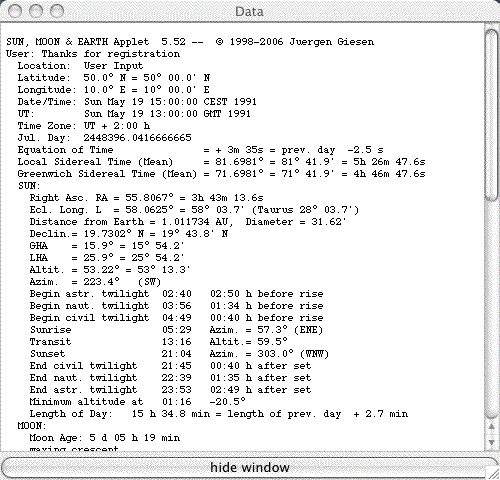The width and height of the screenshot is (500, 480).
Task: Click "Thanks for registration" text
Action: click(x=111, y=54)
